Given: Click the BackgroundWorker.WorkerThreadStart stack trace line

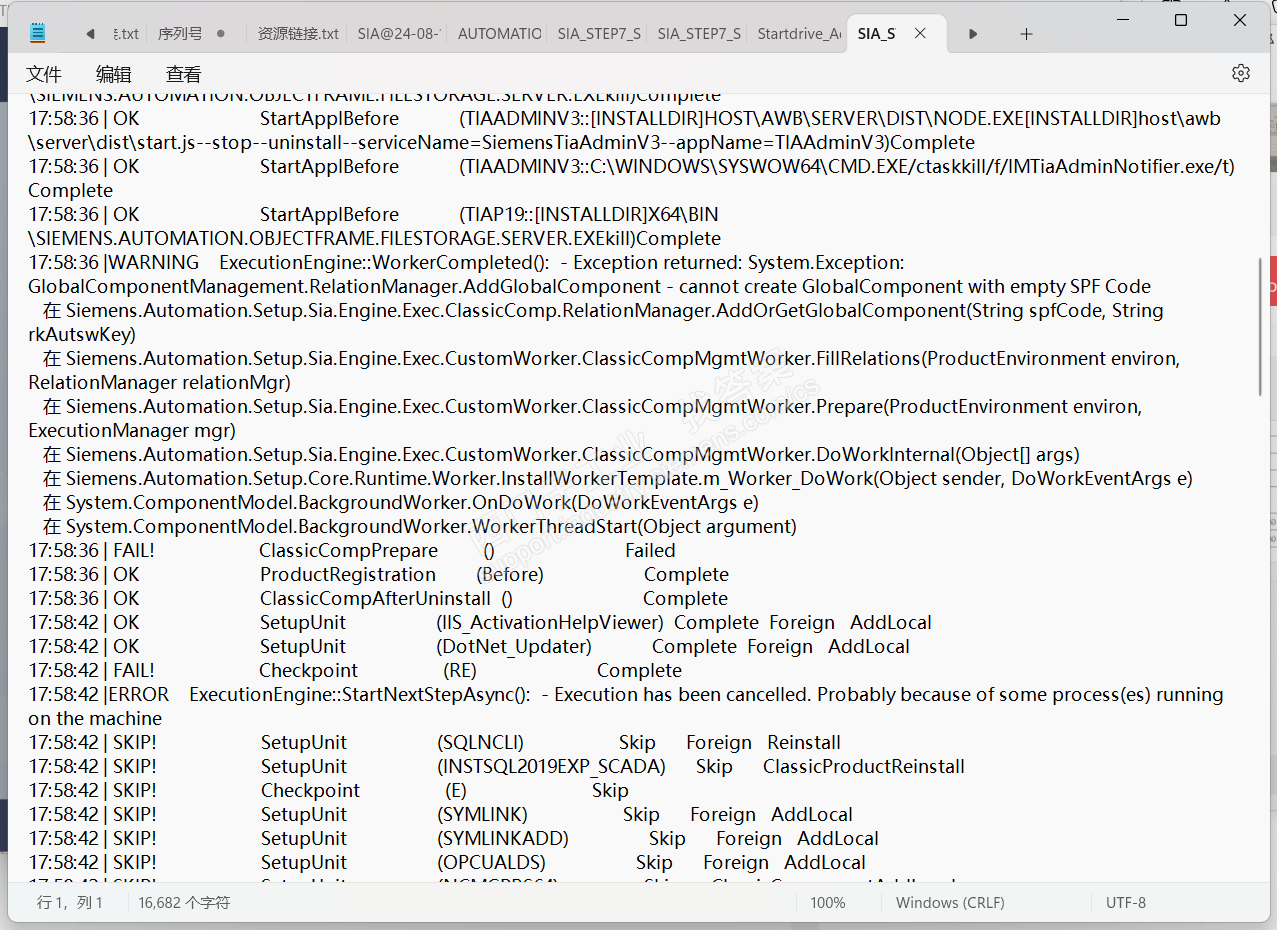Looking at the screenshot, I should 419,527.
